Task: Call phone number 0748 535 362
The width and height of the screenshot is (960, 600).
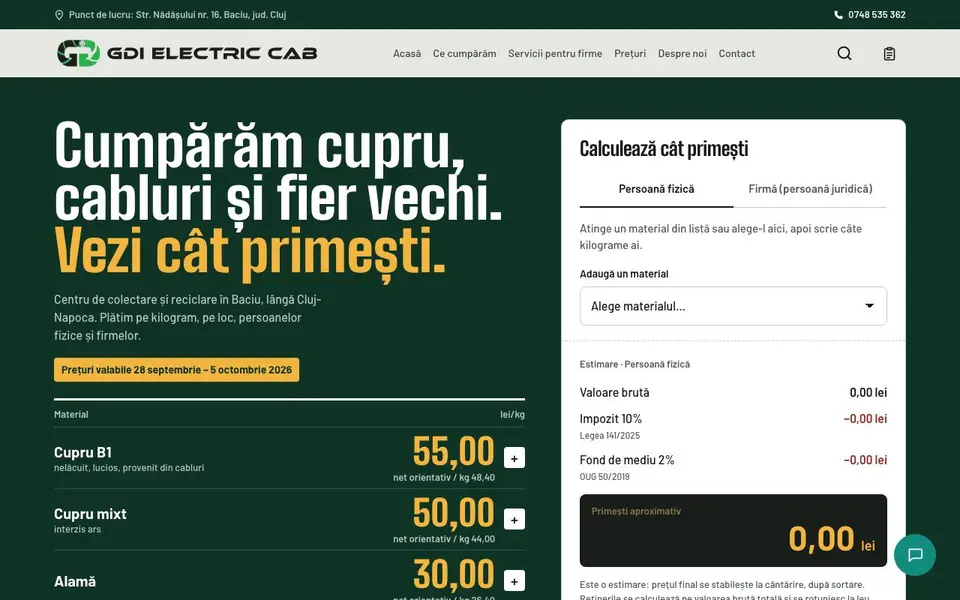Action: pyautogui.click(x=877, y=15)
